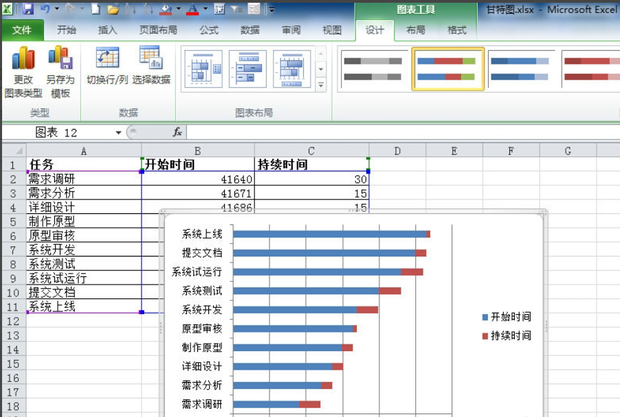Open the 文件 file tab
This screenshot has width=620, height=417.
click(21, 31)
